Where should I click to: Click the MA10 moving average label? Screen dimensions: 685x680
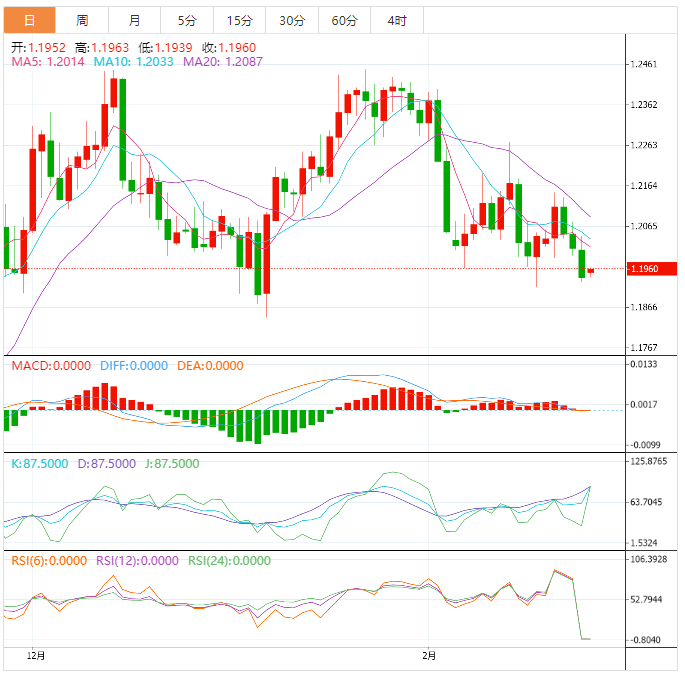coord(133,62)
